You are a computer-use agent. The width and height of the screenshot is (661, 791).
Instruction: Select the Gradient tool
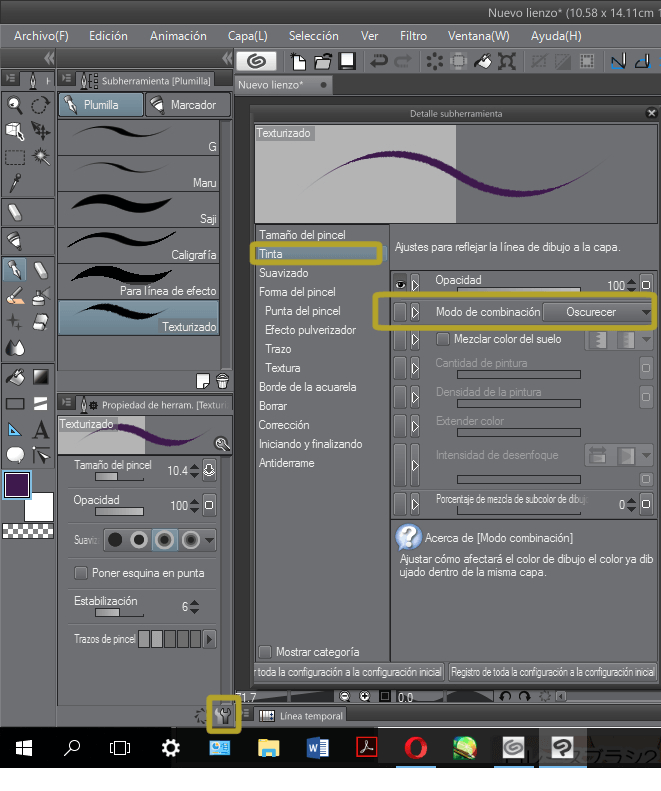click(x=41, y=377)
